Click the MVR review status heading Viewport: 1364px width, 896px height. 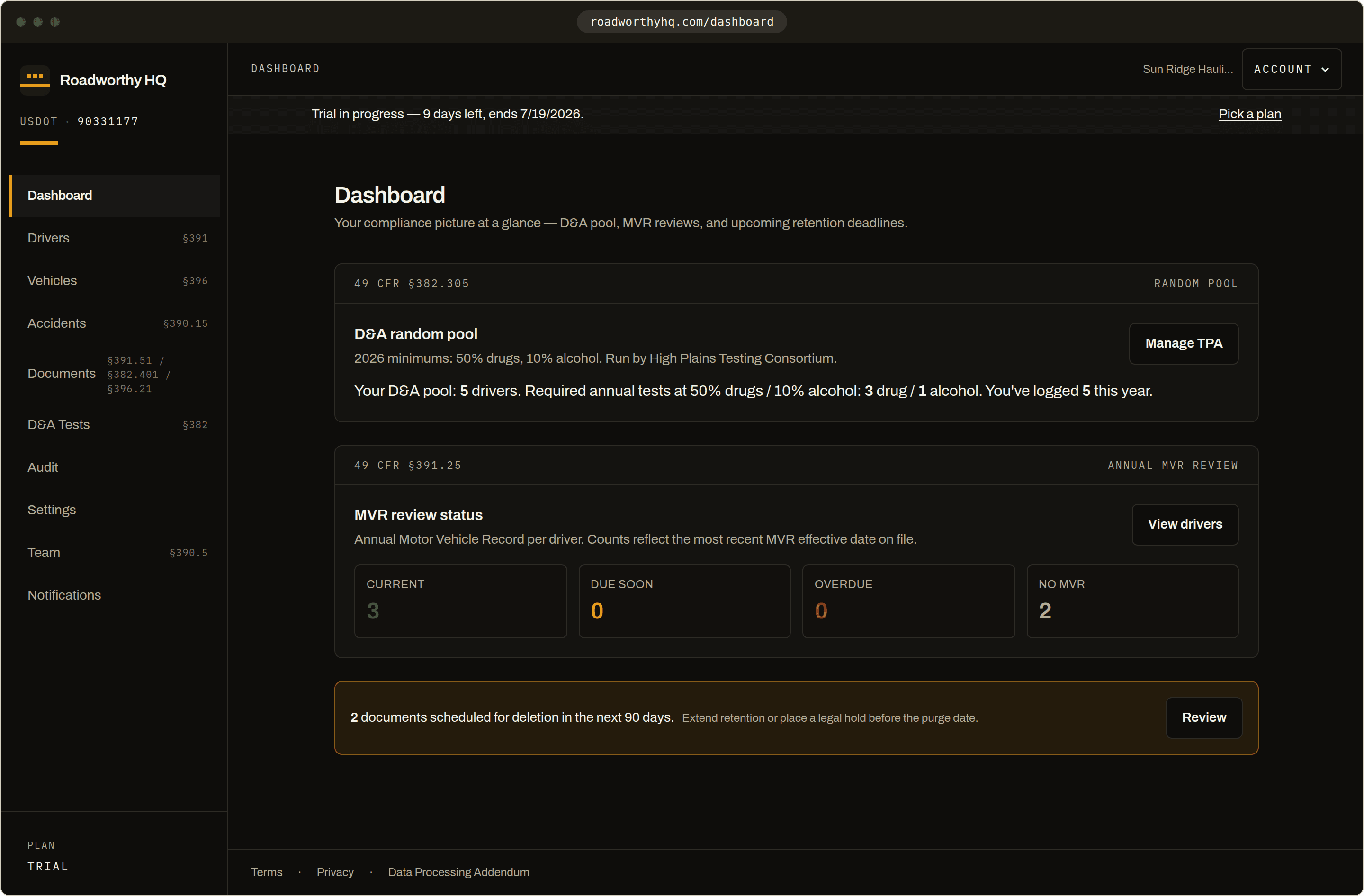(x=418, y=516)
